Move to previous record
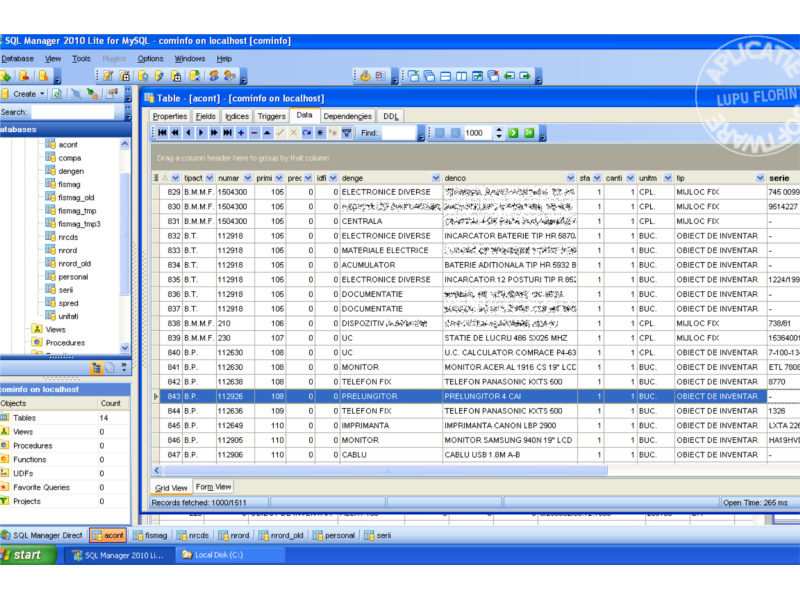The height and width of the screenshot is (600, 800). [188, 133]
